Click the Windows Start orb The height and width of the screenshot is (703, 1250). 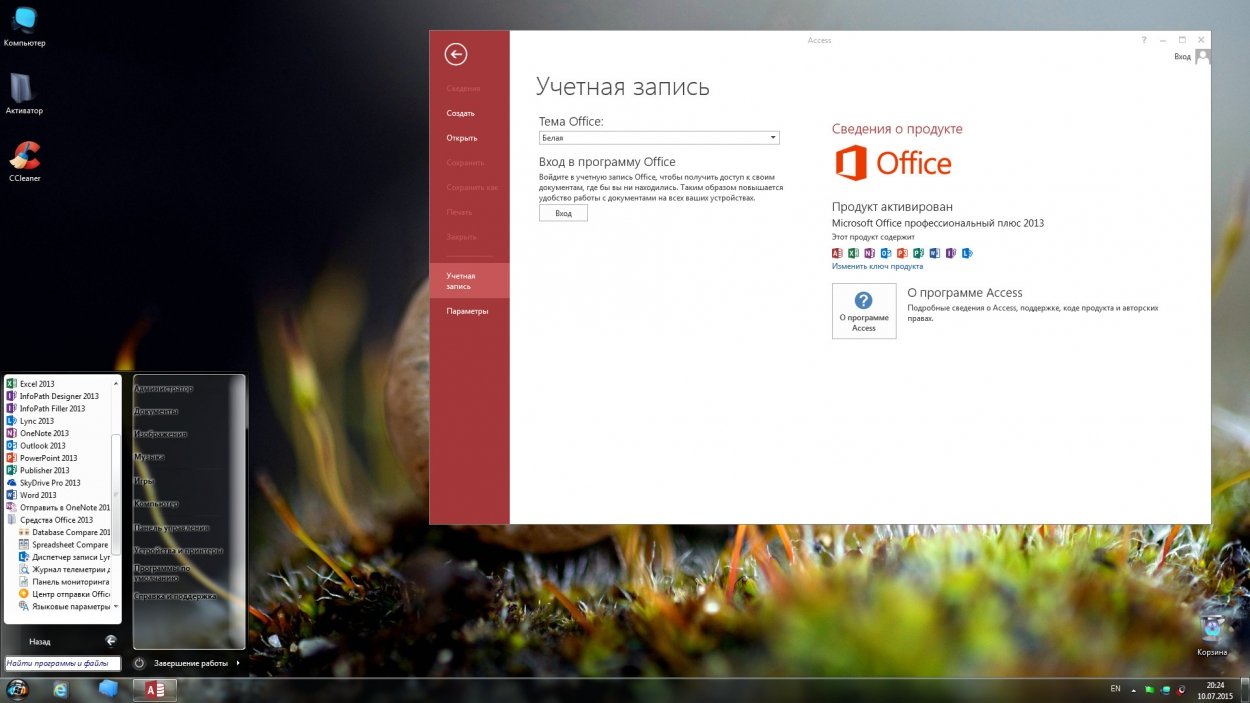[17, 689]
